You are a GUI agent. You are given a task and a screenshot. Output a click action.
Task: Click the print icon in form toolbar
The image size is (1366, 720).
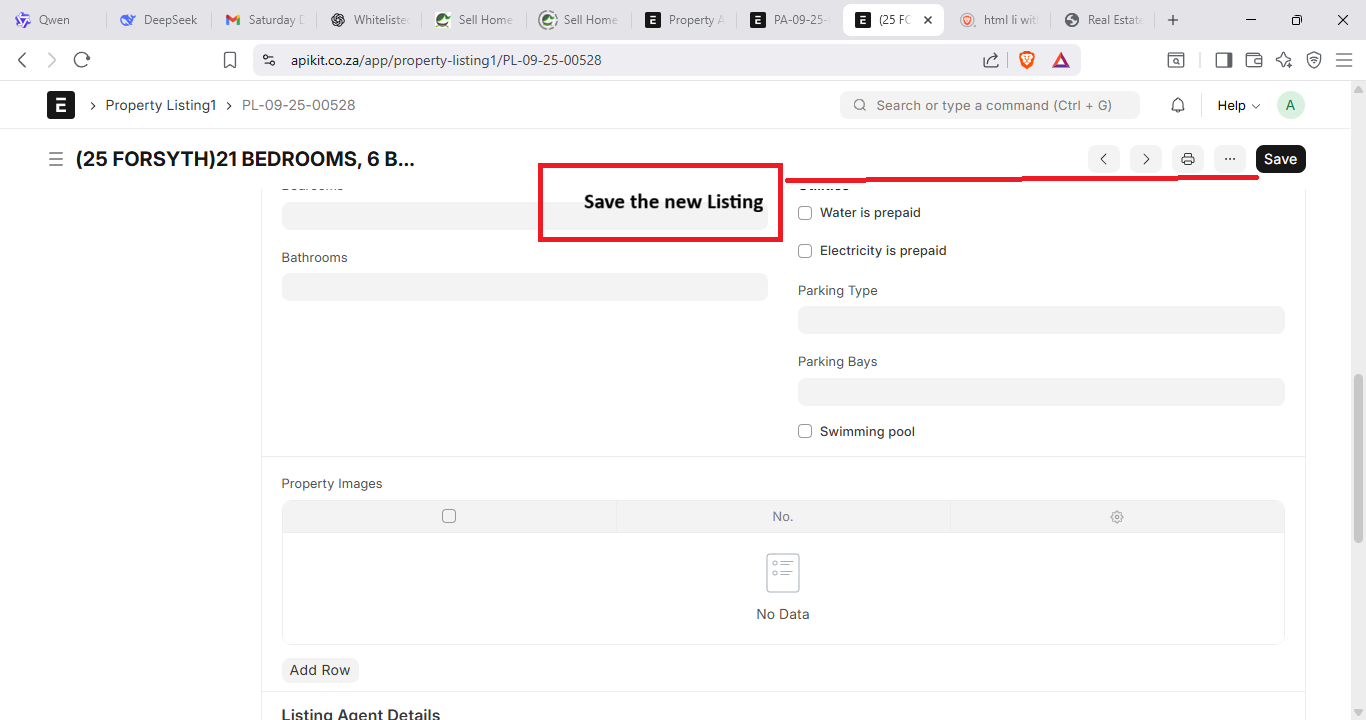click(1187, 159)
